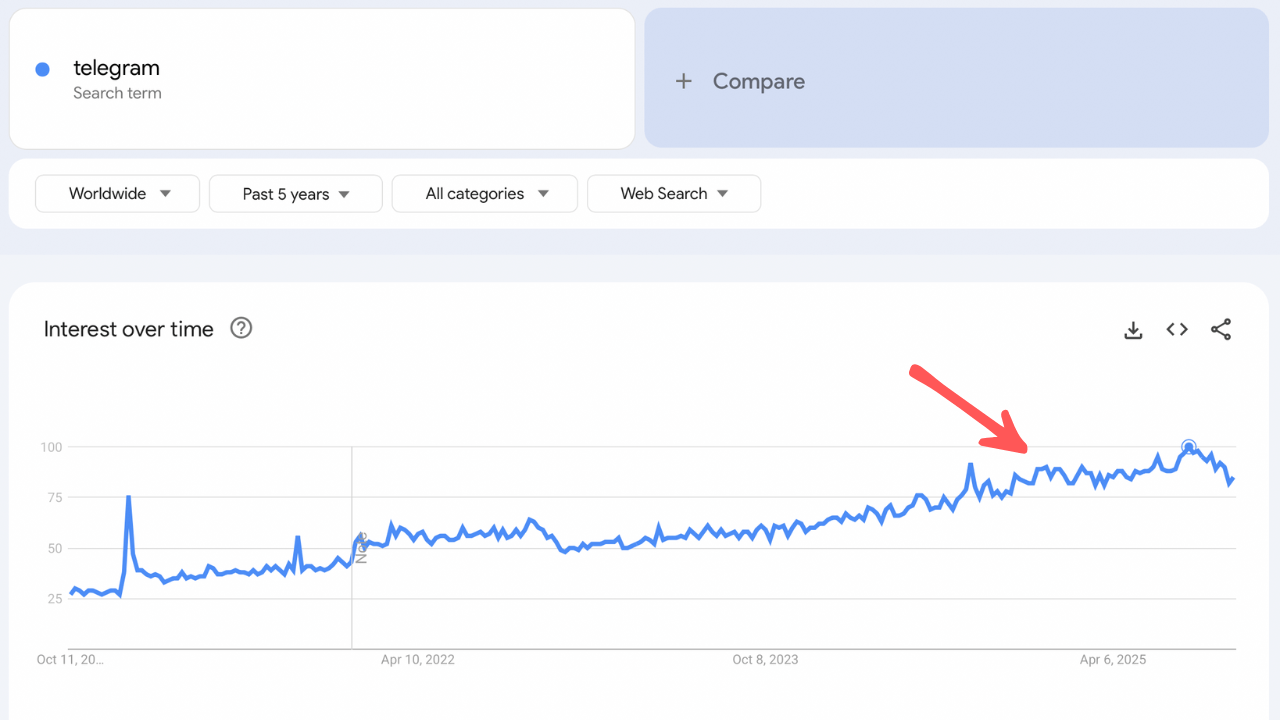Edit the telegram search term
1280x720 pixels.
point(116,69)
